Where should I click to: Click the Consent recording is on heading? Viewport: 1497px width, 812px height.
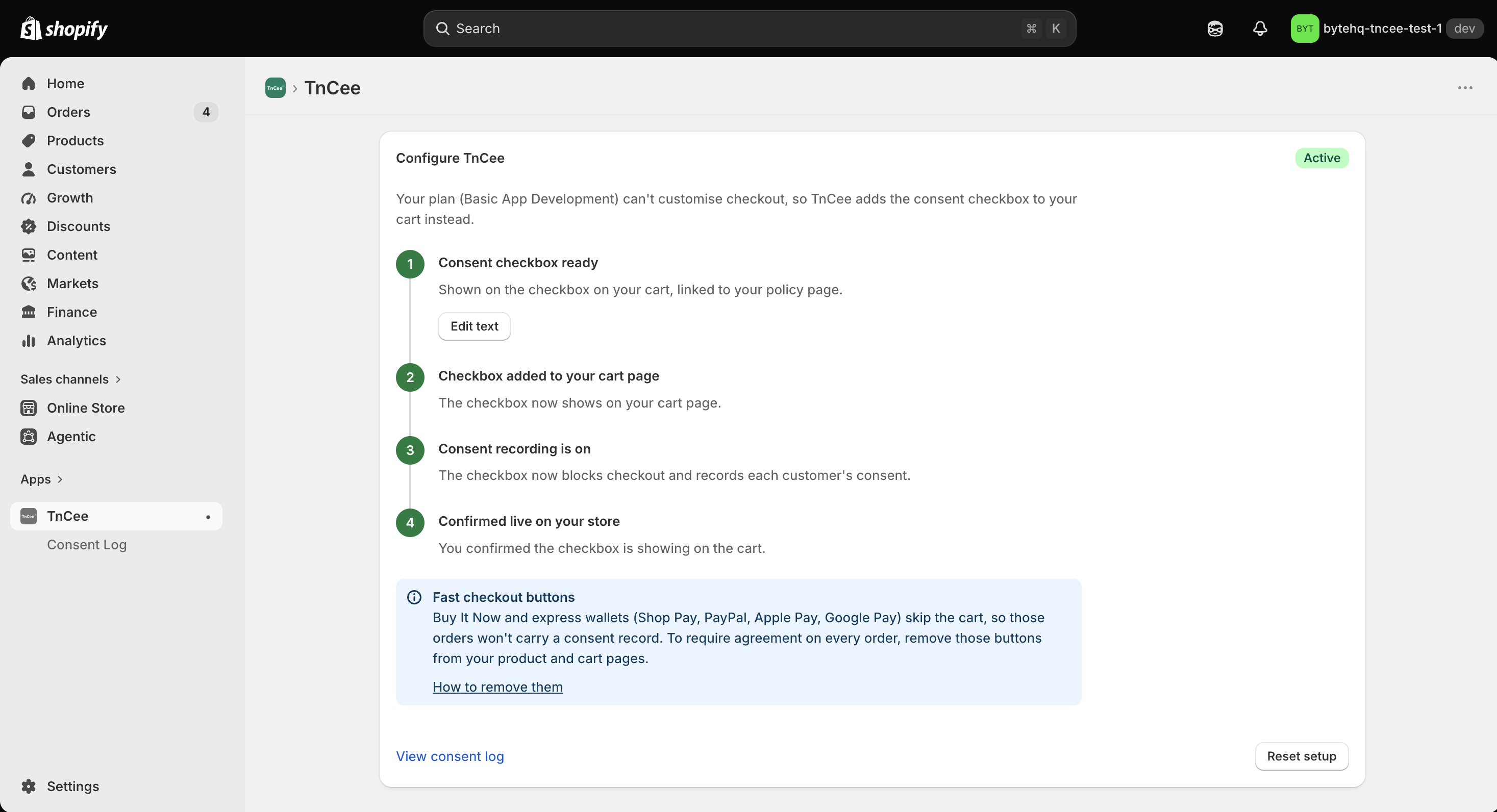coord(514,448)
